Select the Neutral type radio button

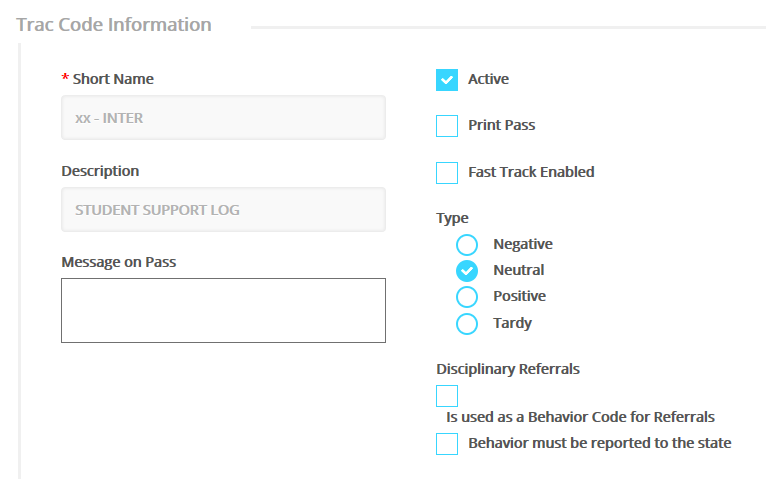click(467, 271)
